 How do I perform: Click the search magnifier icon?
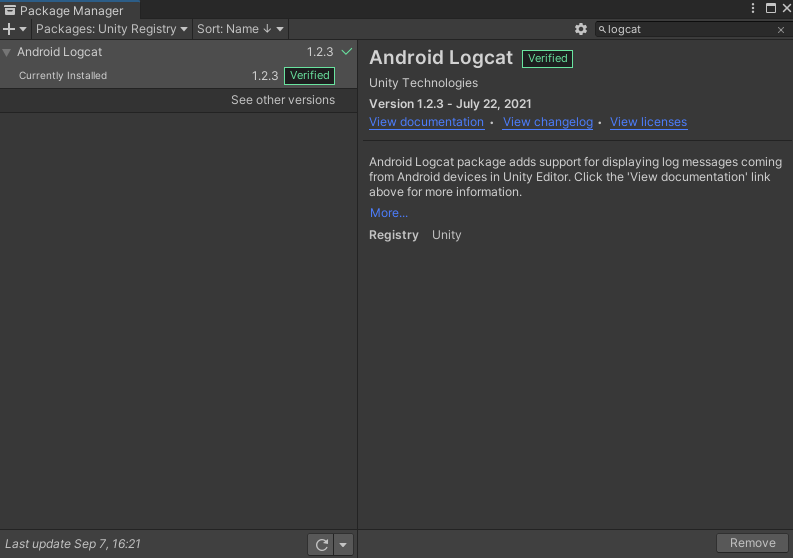coord(602,29)
